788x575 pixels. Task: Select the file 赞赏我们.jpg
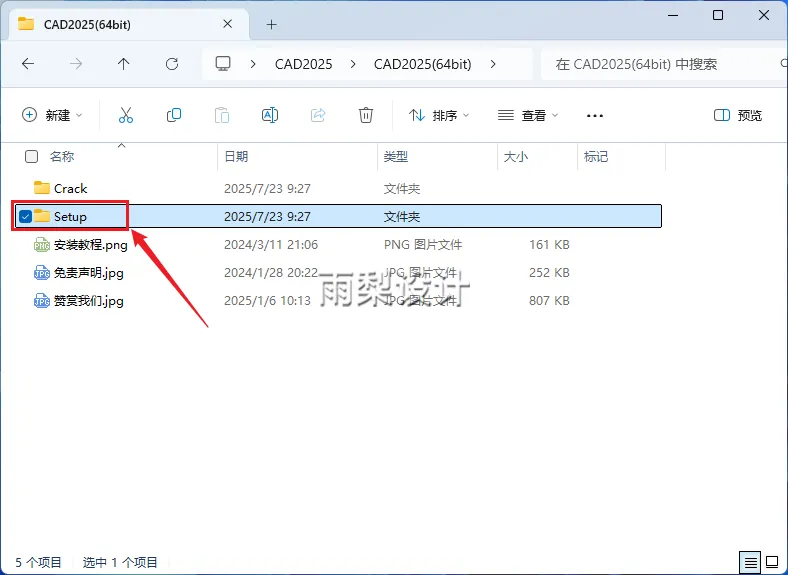pos(88,301)
